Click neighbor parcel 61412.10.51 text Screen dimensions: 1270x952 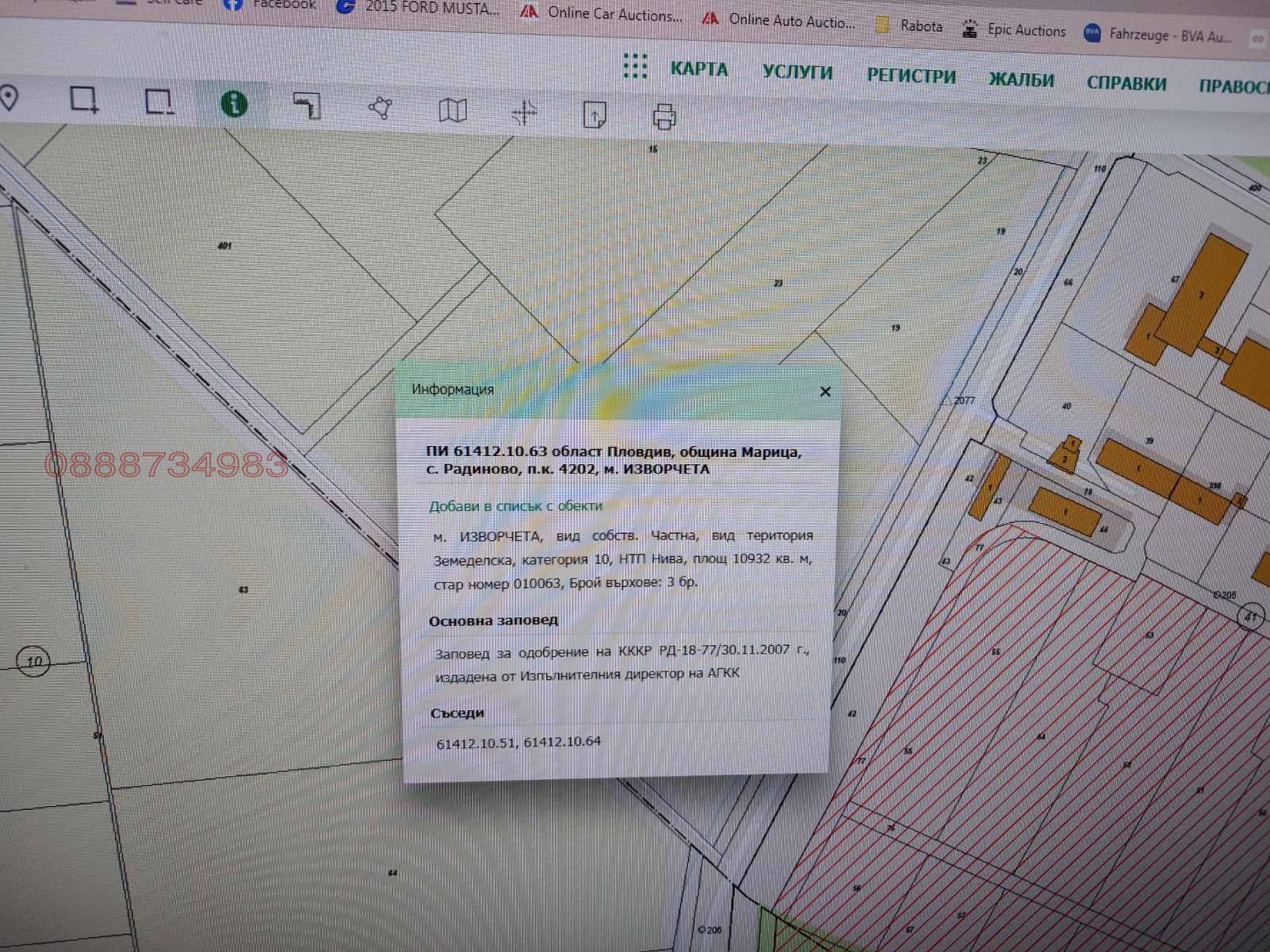coord(475,744)
